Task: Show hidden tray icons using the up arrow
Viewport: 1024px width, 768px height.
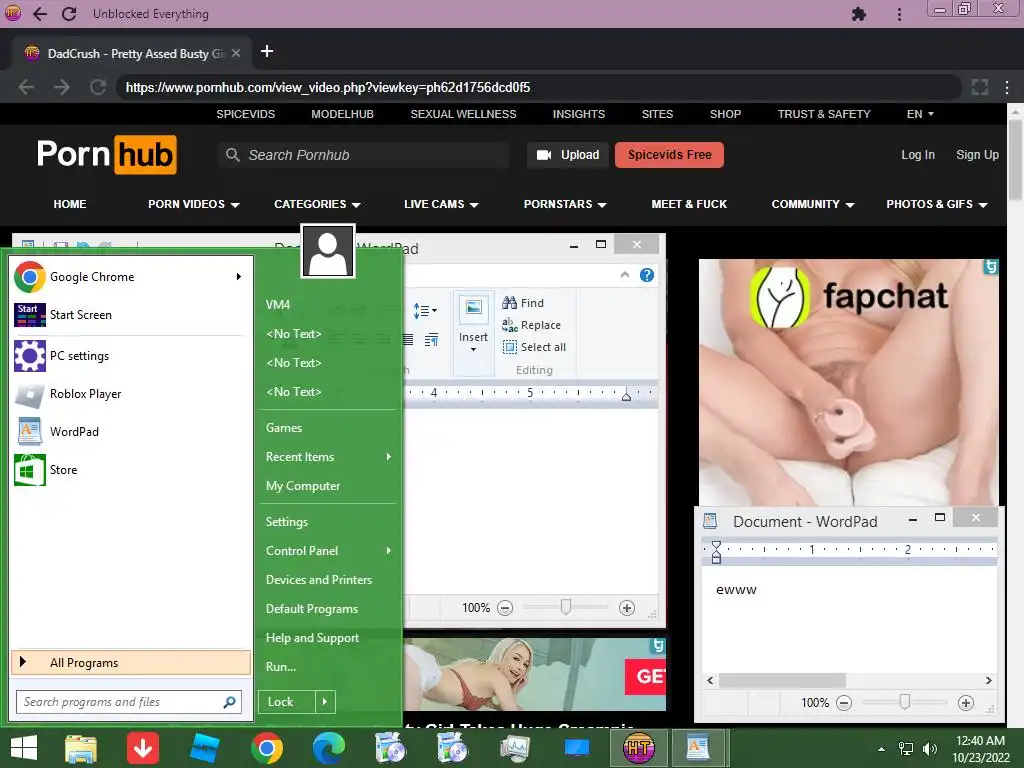Action: point(882,749)
